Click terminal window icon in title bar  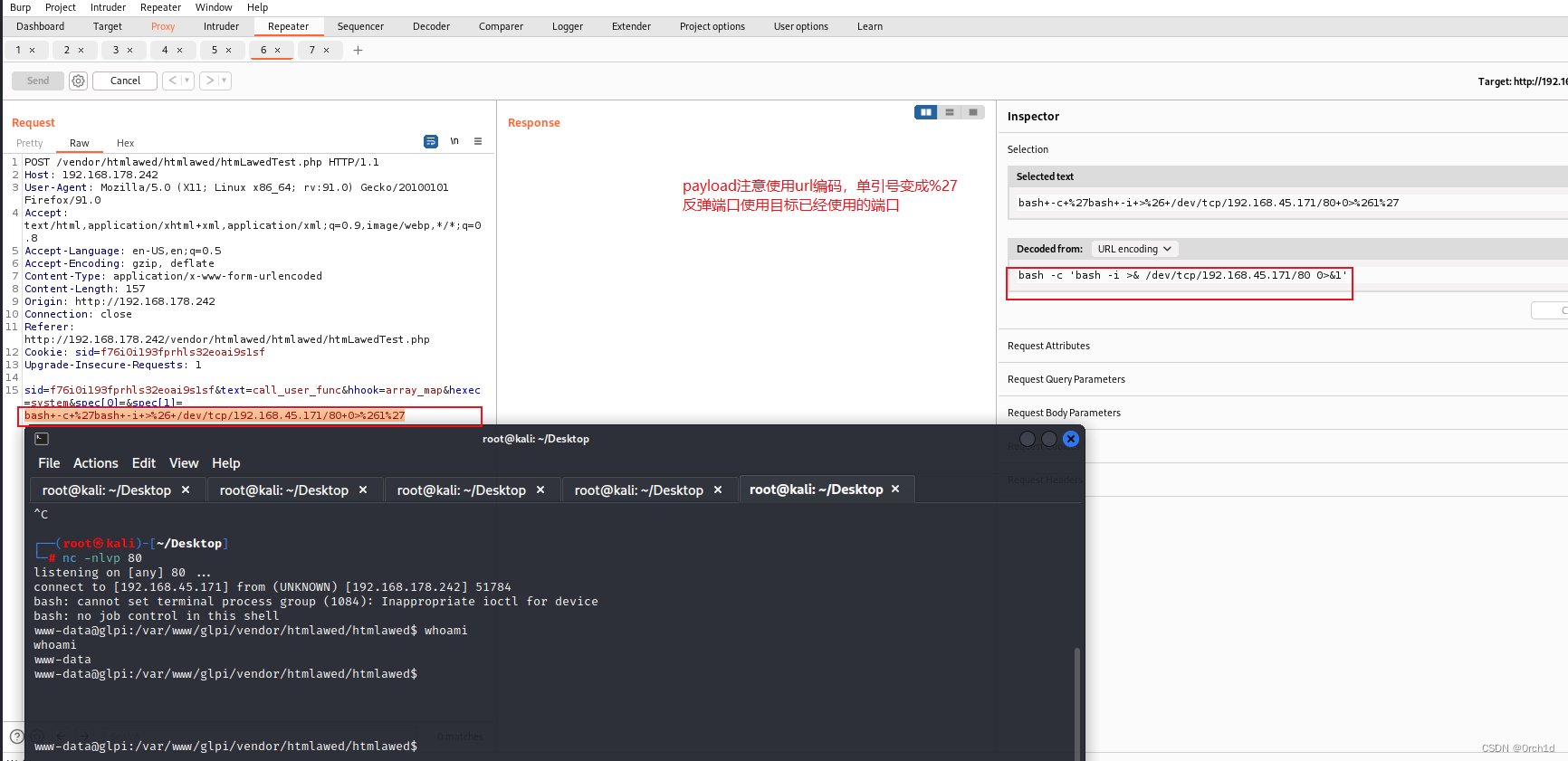click(42, 439)
